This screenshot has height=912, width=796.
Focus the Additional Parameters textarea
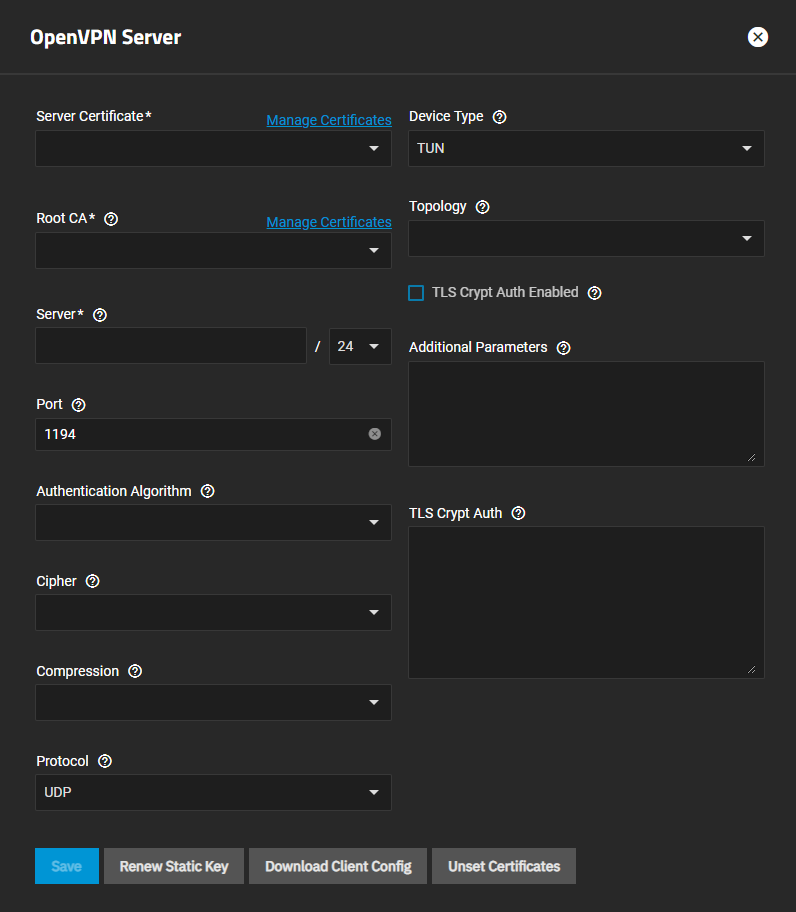[586, 414]
